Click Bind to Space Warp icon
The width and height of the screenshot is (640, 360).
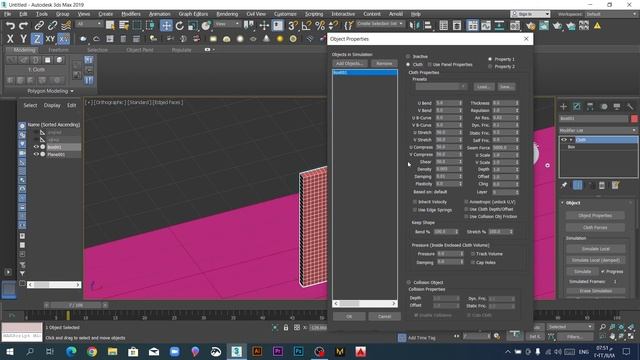point(66,26)
